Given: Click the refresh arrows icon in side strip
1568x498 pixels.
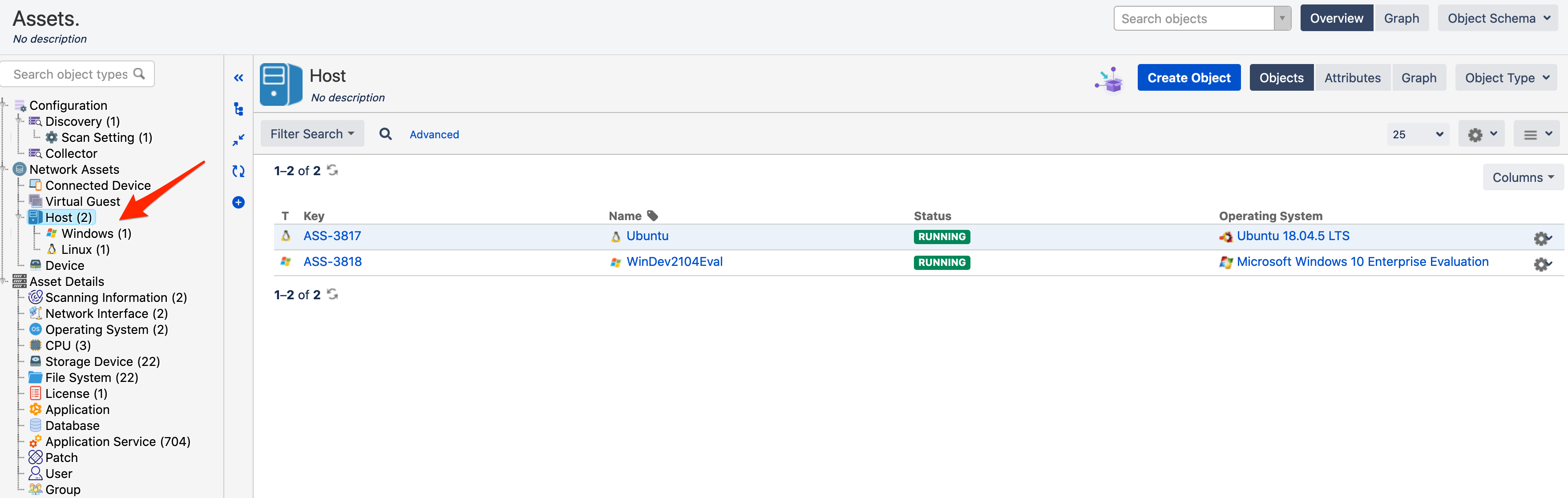Looking at the screenshot, I should [x=238, y=172].
